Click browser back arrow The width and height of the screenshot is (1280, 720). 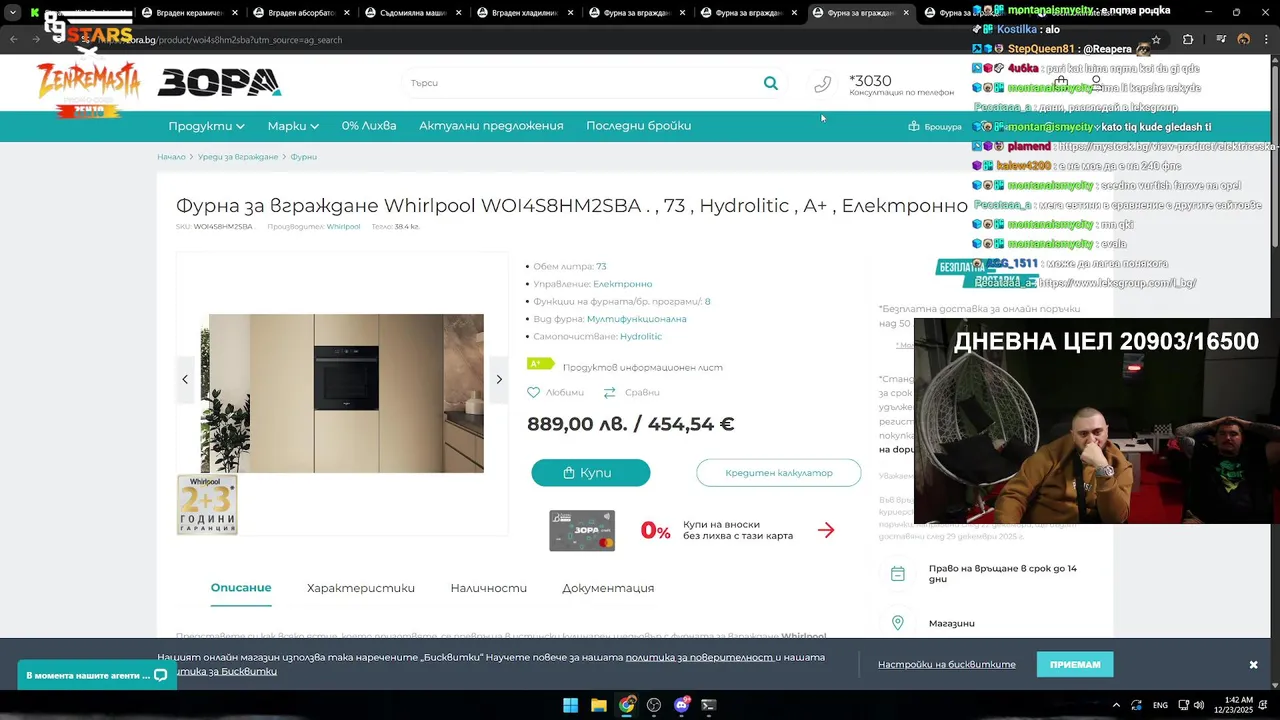click(13, 40)
